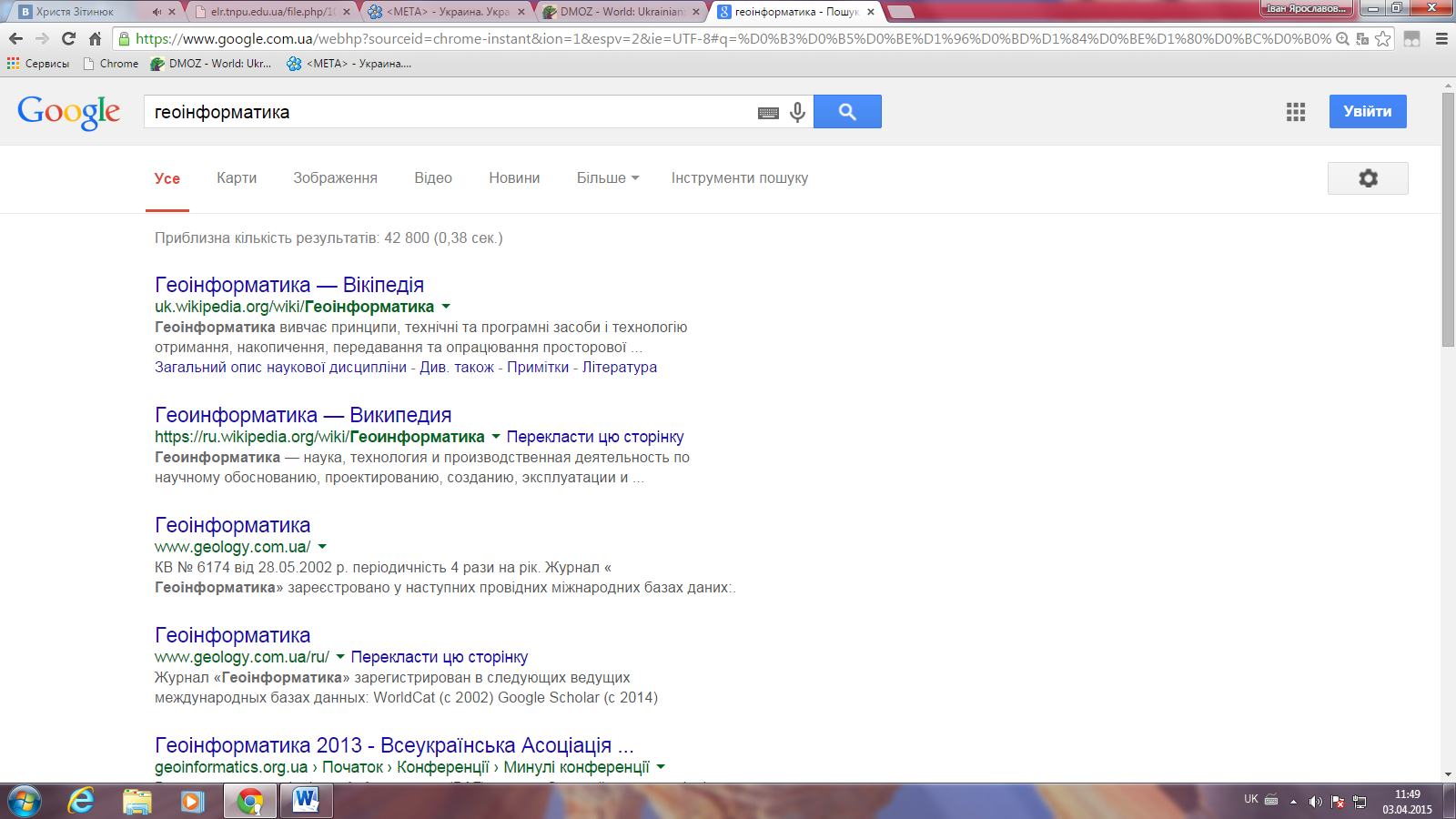Bookmark this page with the star icon
This screenshot has height=819, width=1456.
click(1383, 38)
